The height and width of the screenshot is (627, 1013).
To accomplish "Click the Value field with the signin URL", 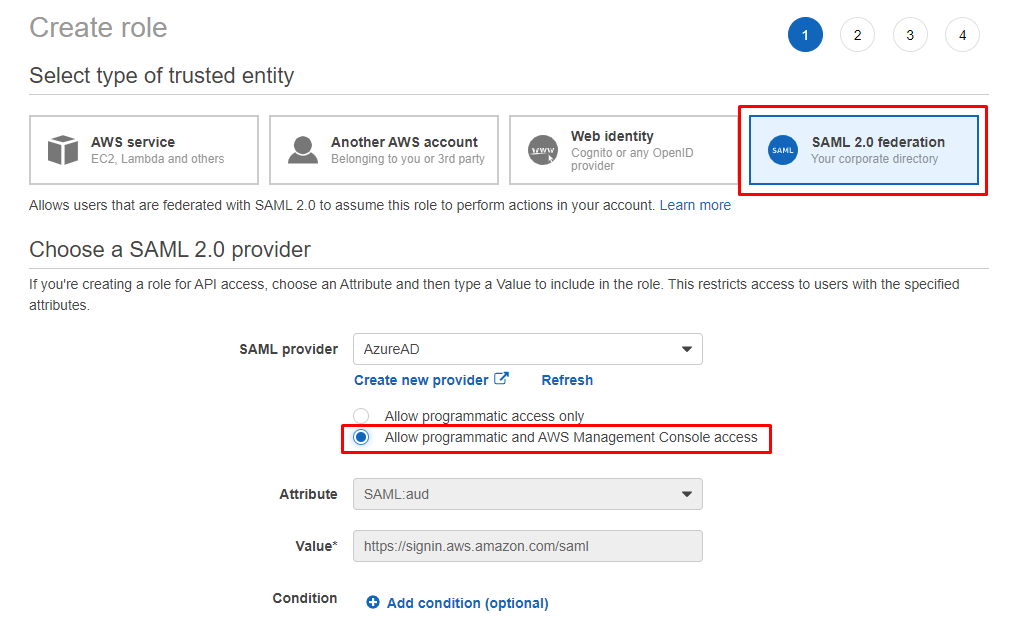I will point(527,546).
